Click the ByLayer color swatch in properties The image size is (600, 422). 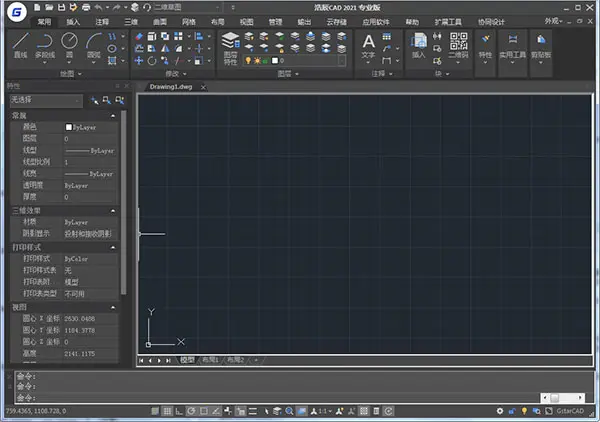[x=68, y=127]
